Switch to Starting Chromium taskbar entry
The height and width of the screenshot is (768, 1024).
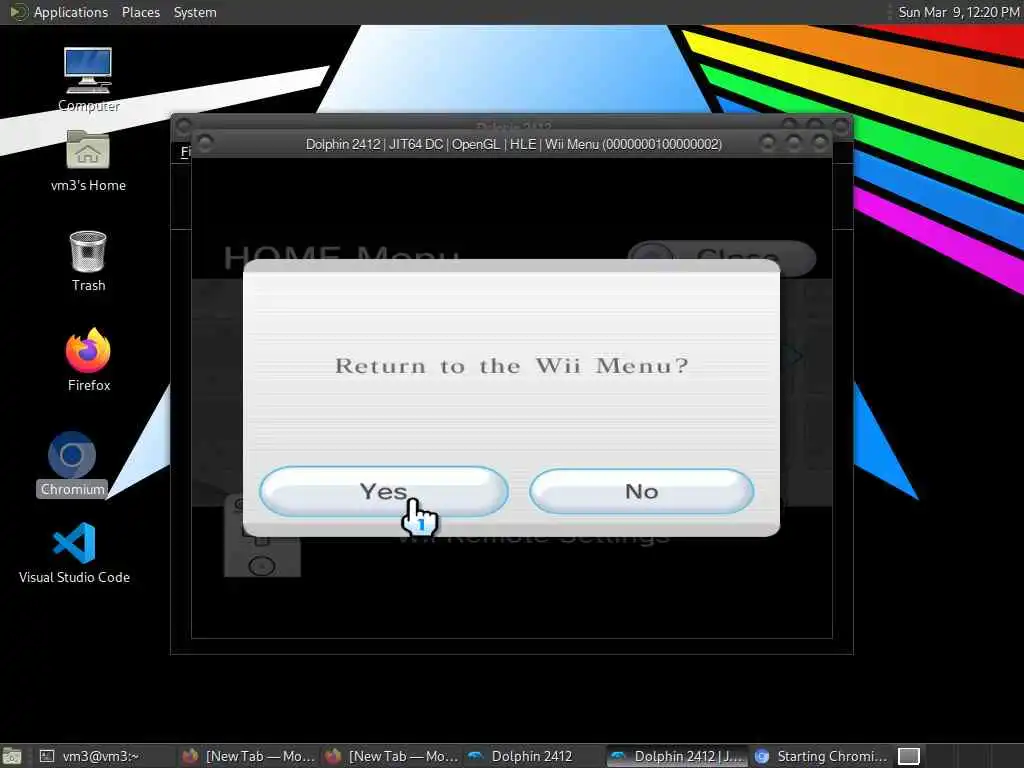pyautogui.click(x=820, y=756)
